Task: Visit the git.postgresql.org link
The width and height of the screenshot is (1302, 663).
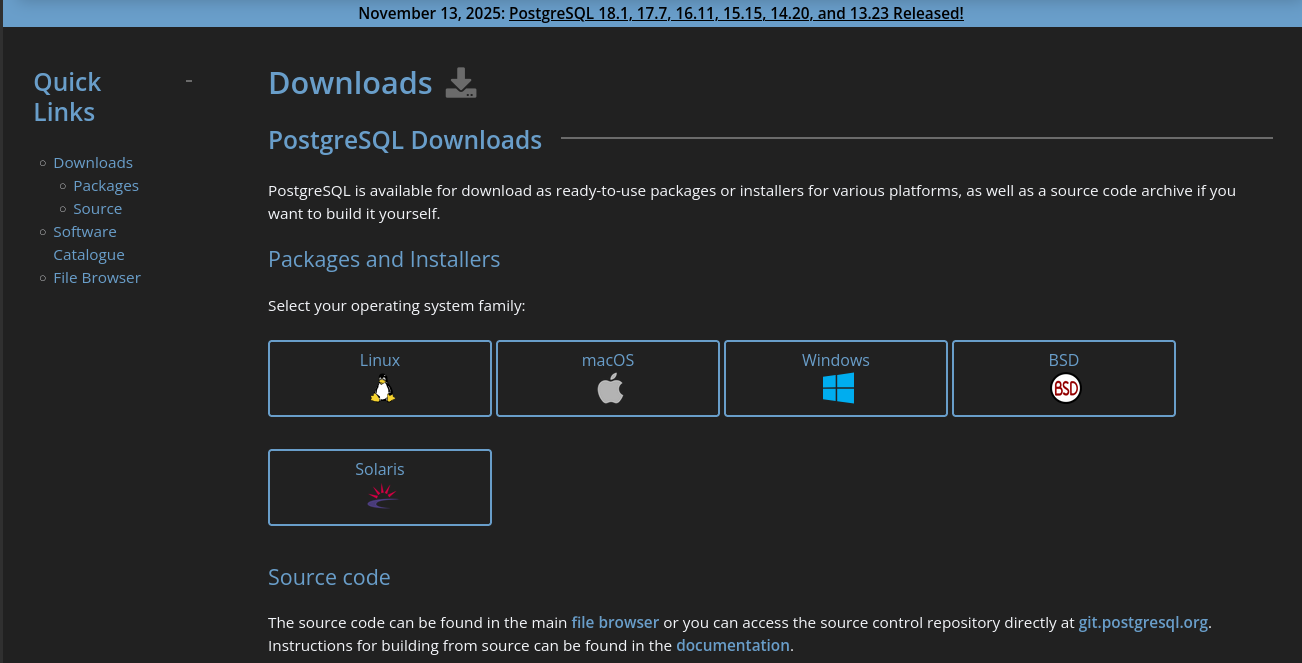Action: (1143, 622)
